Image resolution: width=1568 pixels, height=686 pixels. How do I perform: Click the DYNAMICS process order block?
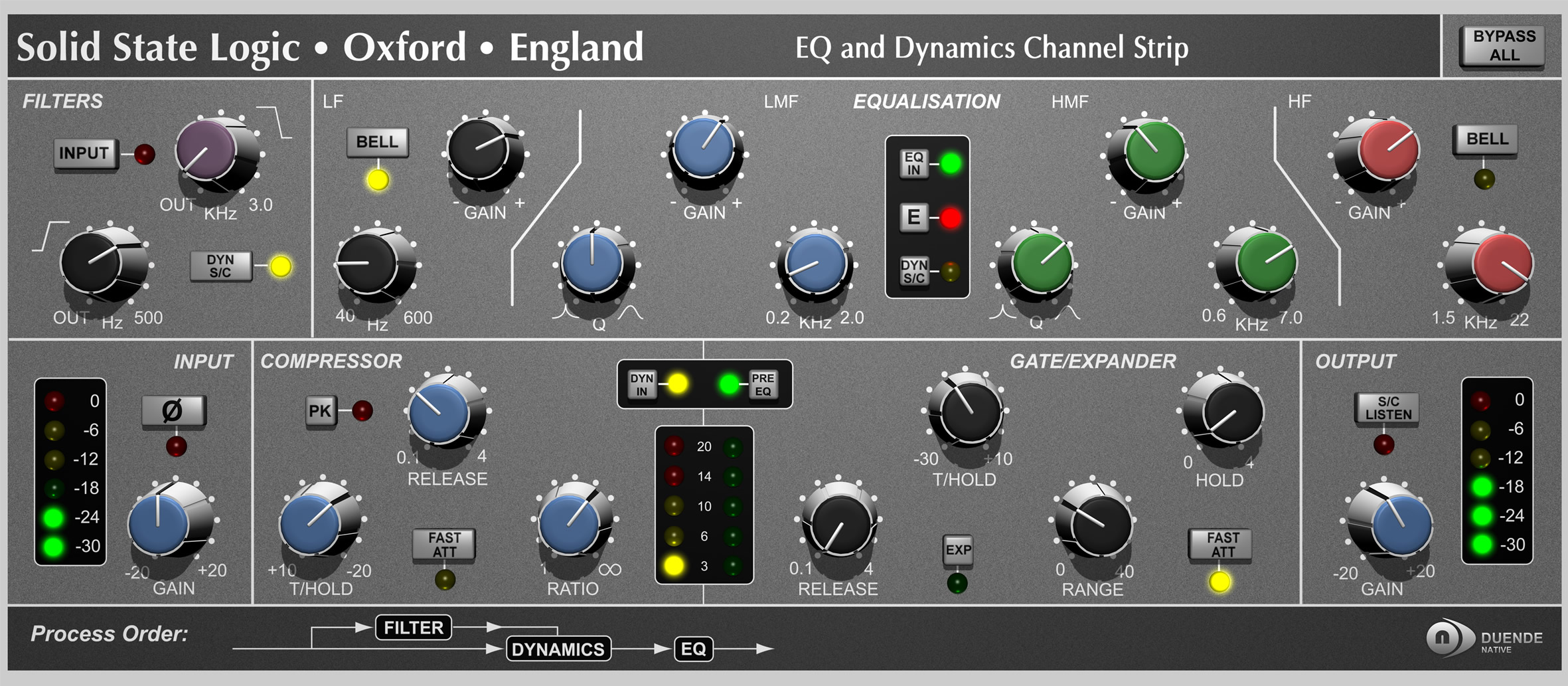point(558,649)
